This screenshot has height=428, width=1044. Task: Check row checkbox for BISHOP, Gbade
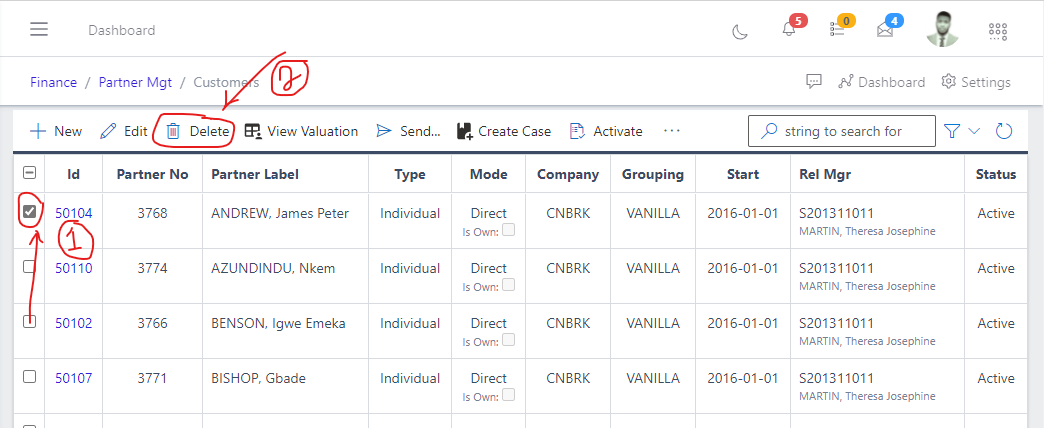pos(29,377)
